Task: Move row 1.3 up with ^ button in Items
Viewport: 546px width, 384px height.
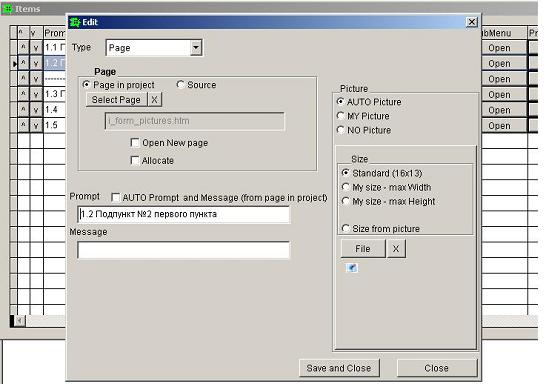Action: click(x=23, y=94)
